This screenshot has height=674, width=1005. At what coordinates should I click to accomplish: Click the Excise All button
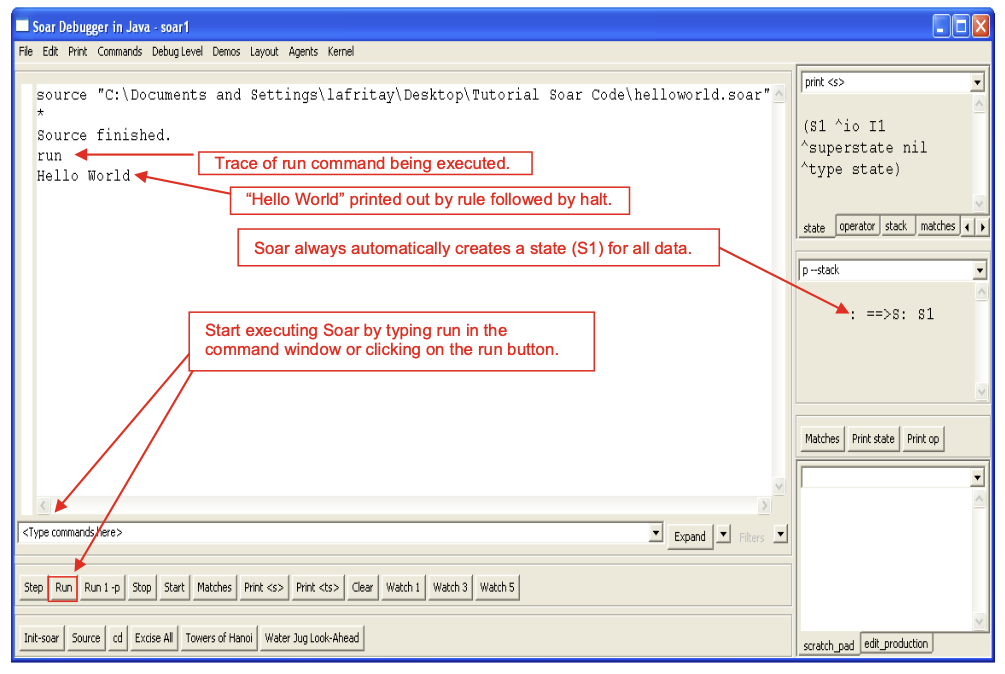tap(153, 637)
